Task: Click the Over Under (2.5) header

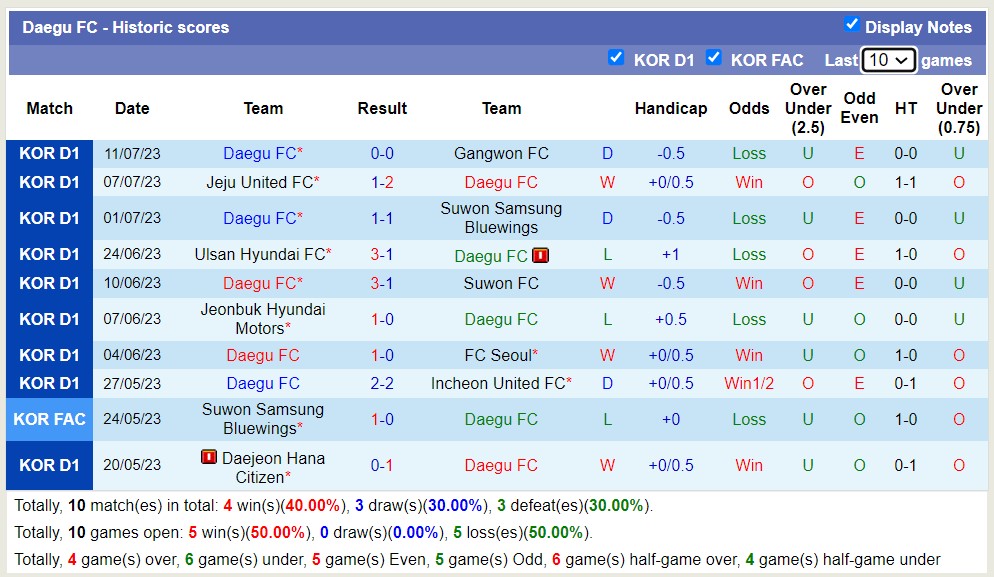Action: tap(808, 108)
